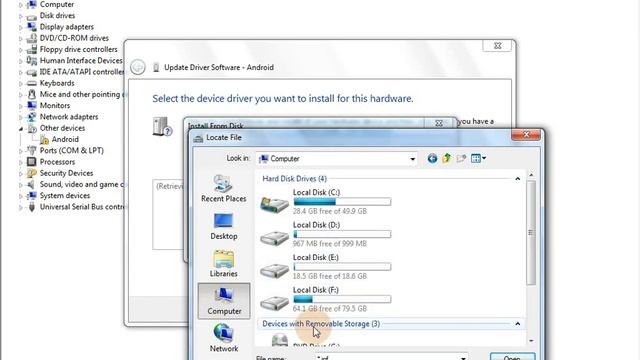
Task: Create new folder in Locate File toolbar
Action: click(461, 158)
